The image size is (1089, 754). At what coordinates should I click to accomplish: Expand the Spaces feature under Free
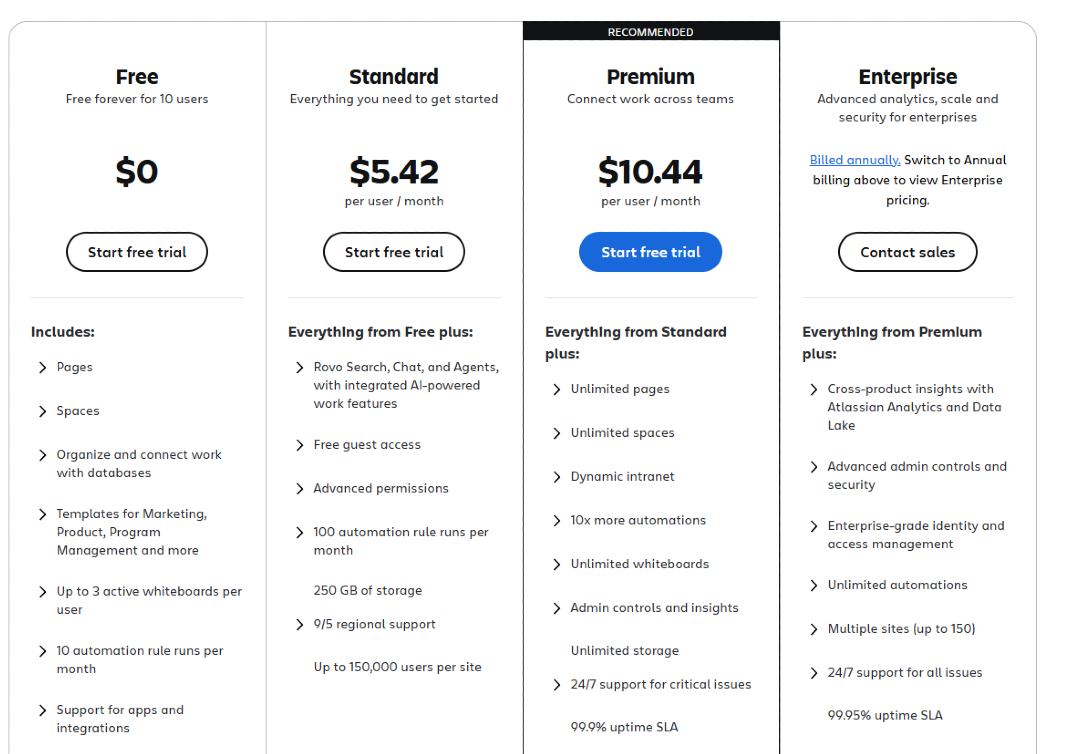pyautogui.click(x=78, y=411)
